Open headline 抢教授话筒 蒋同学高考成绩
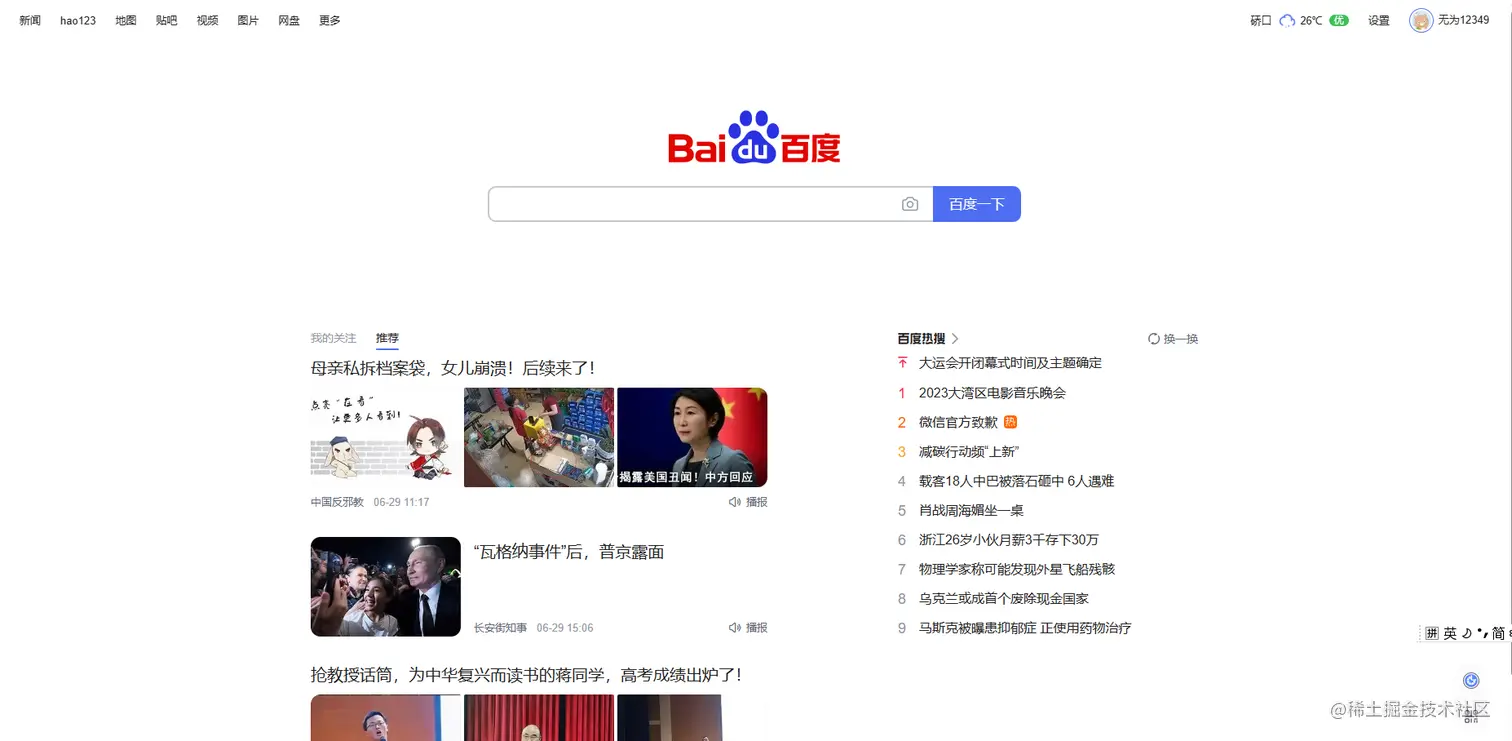Viewport: 1512px width, 741px height. click(x=526, y=675)
